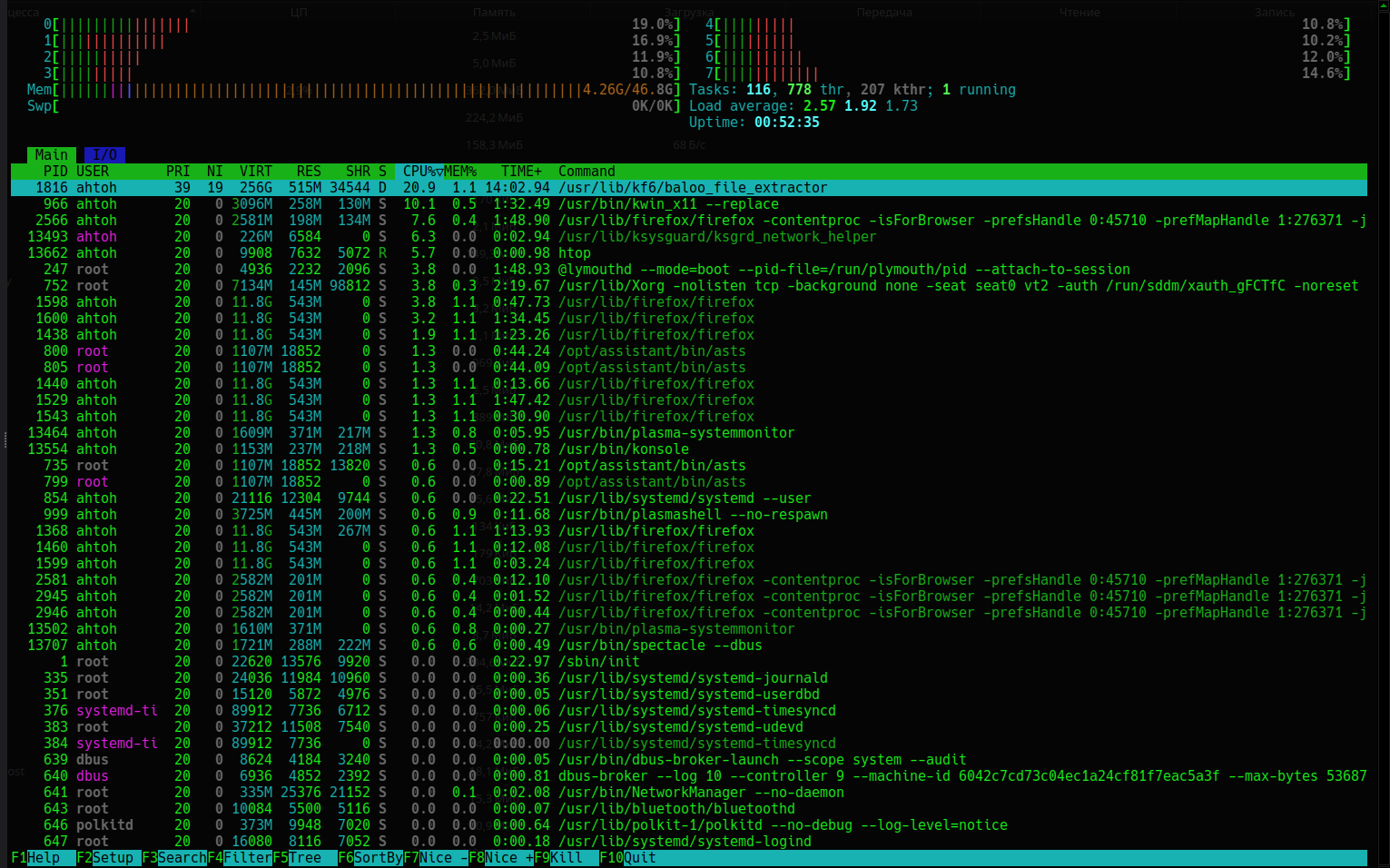Select the systemd-userdbd process row
Image resolution: width=1390 pixels, height=868 pixels.
689,695
